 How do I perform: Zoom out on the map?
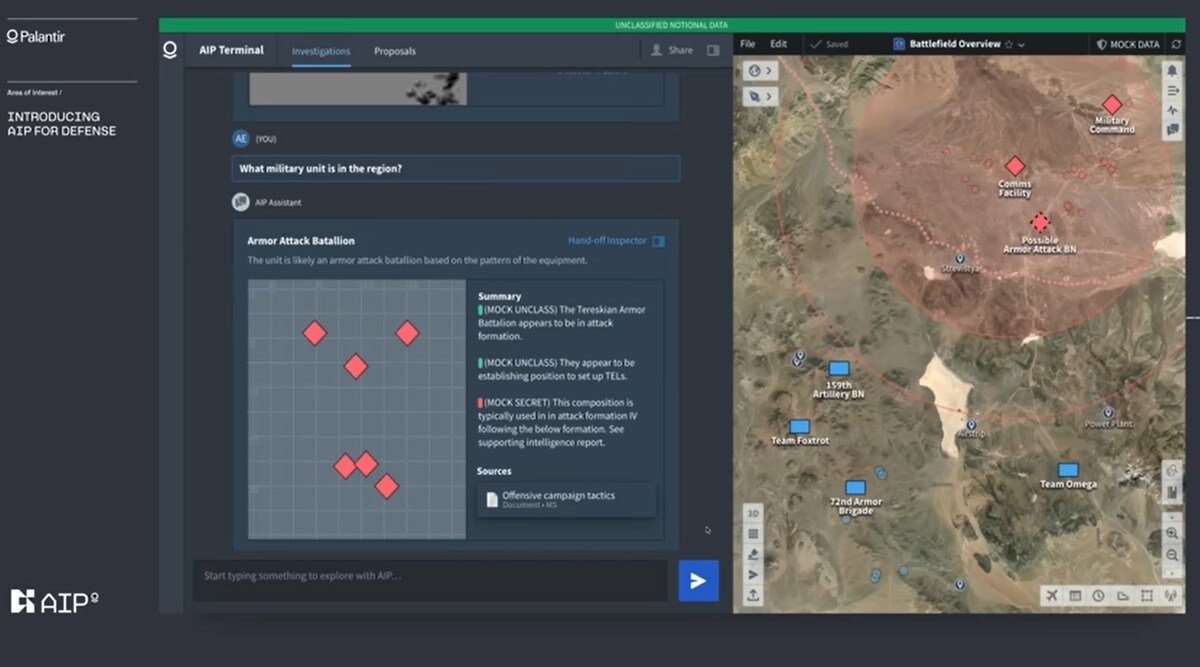[1172, 555]
